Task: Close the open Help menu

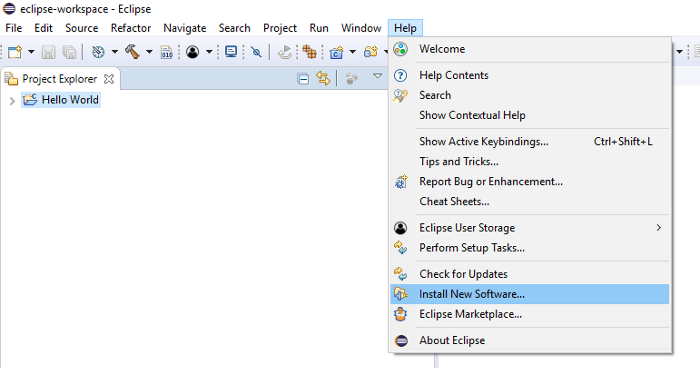Action: 405,28
